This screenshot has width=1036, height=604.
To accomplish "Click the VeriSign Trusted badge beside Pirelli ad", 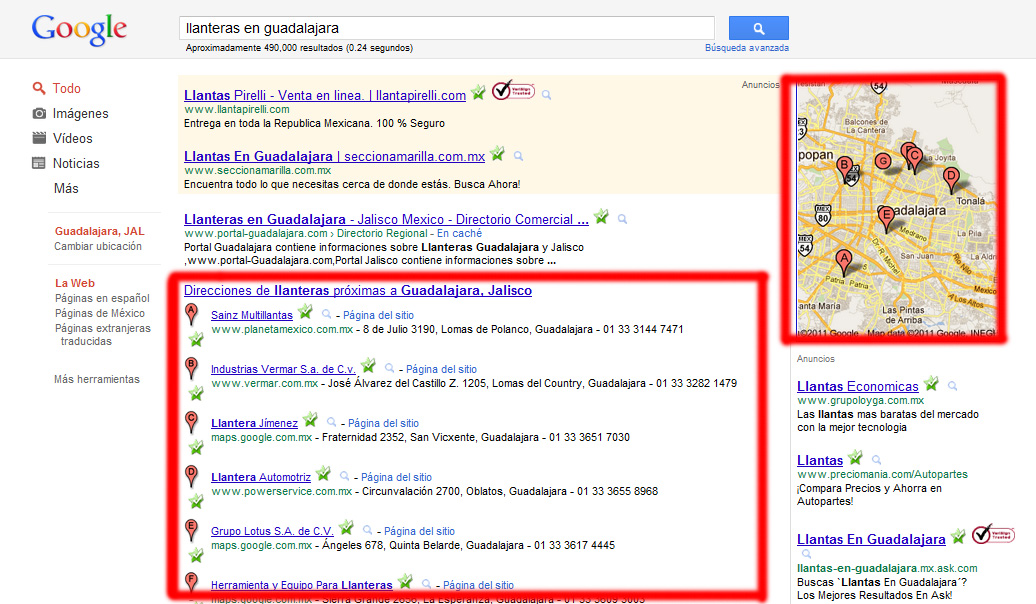I will 513,91.
